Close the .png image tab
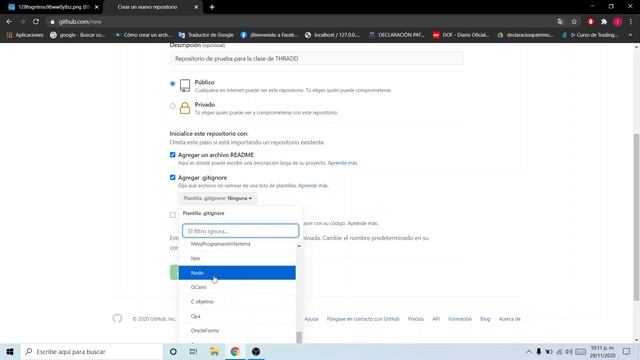 pos(97,7)
